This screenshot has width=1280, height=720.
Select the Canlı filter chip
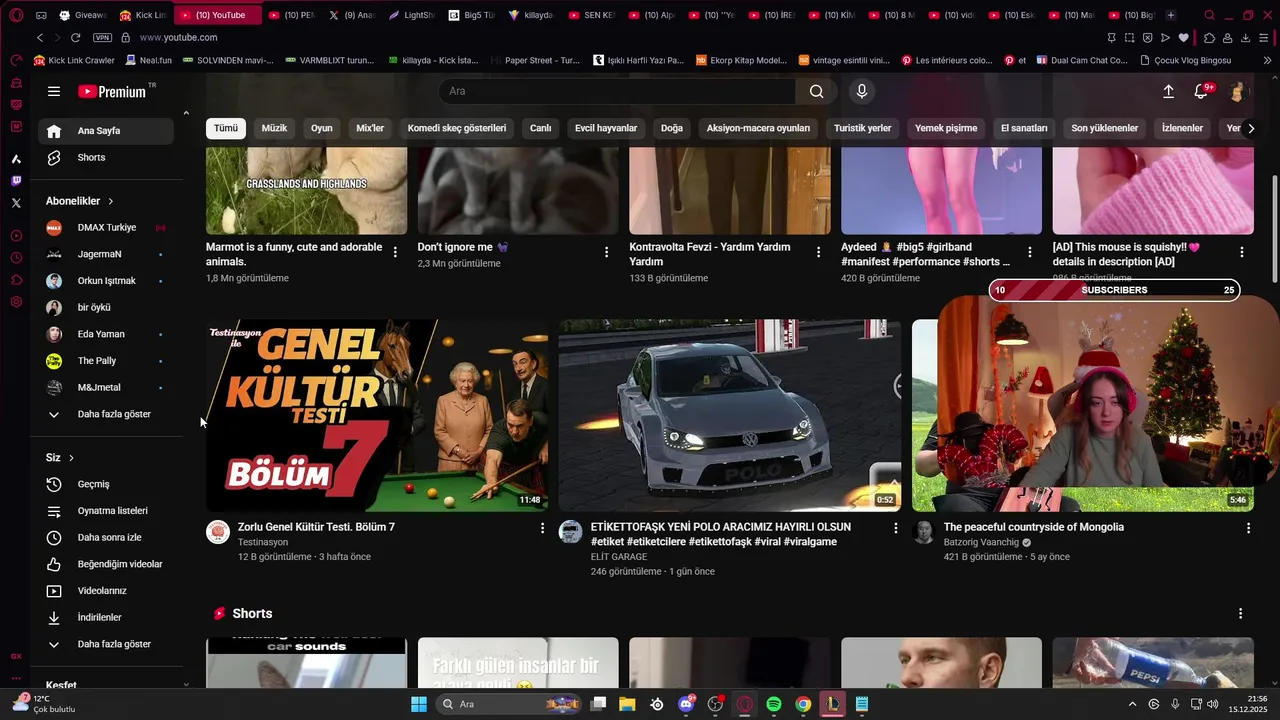click(x=541, y=128)
